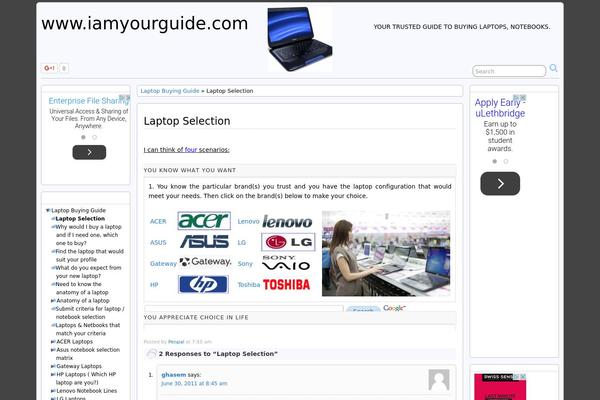Click inside the Search input field
This screenshot has height=400, width=600.
pyautogui.click(x=509, y=71)
